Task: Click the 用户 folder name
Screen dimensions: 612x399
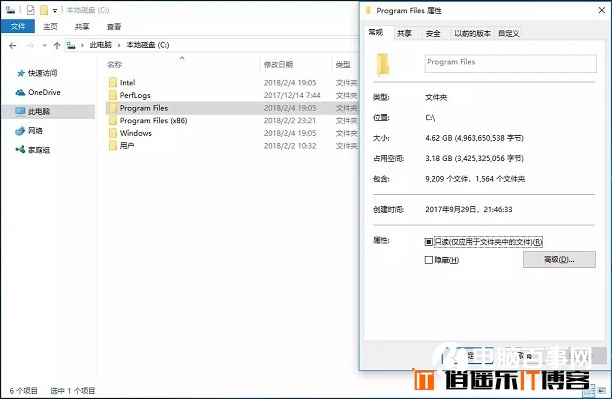Action: click(x=127, y=145)
